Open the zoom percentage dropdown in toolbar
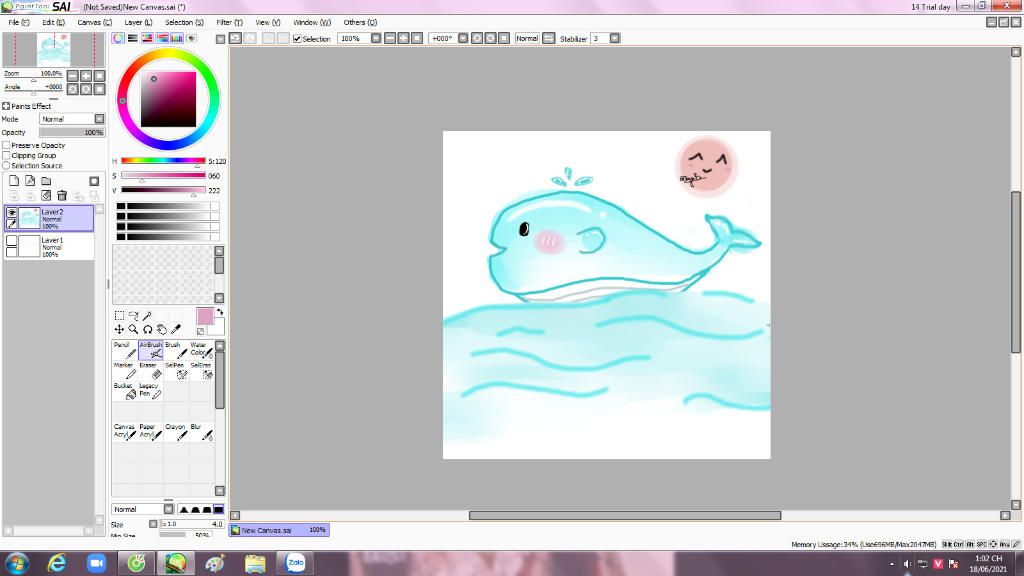1024x576 pixels. 376,39
